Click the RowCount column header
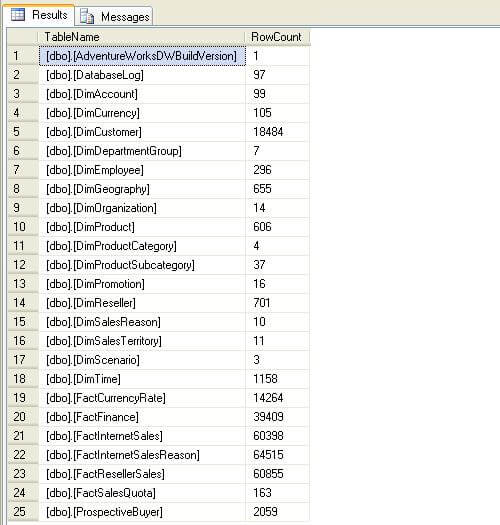This screenshot has width=500, height=525. click(277, 37)
